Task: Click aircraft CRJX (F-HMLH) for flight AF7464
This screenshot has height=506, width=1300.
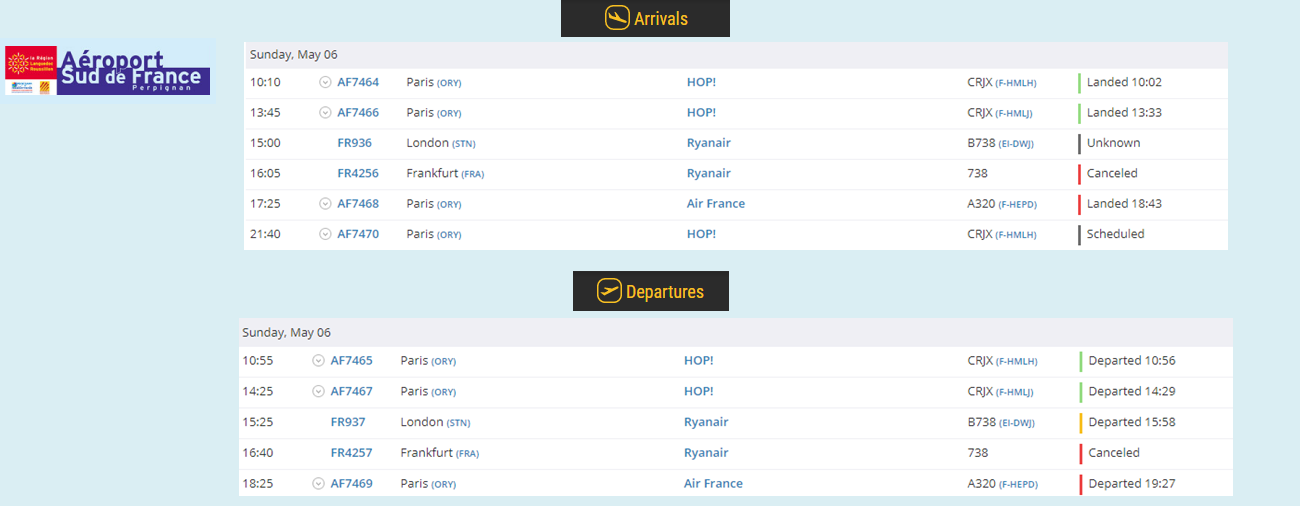Action: click(x=1002, y=82)
